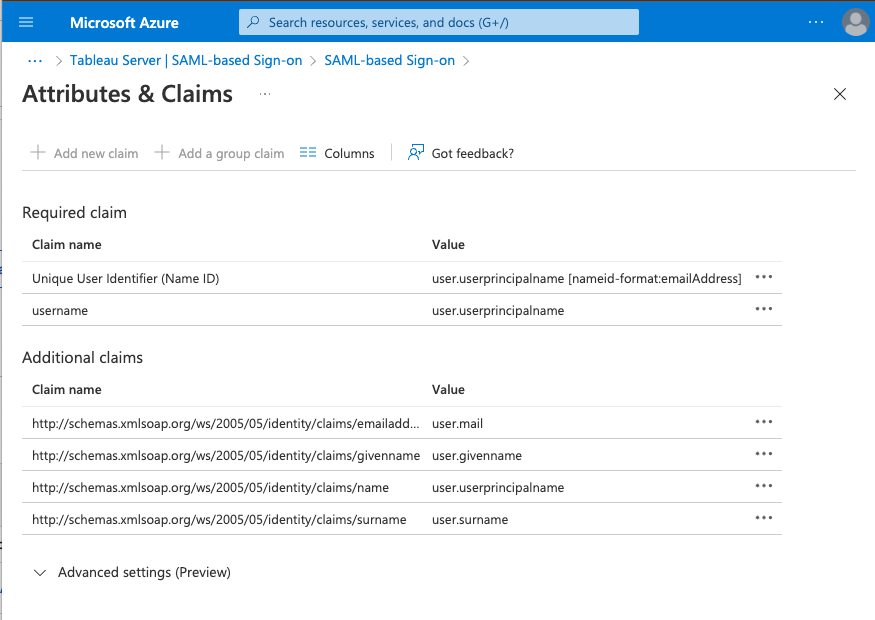Image resolution: width=875 pixels, height=620 pixels.
Task: Open more options next to Attributes & Claims title
Action: pyautogui.click(x=265, y=94)
